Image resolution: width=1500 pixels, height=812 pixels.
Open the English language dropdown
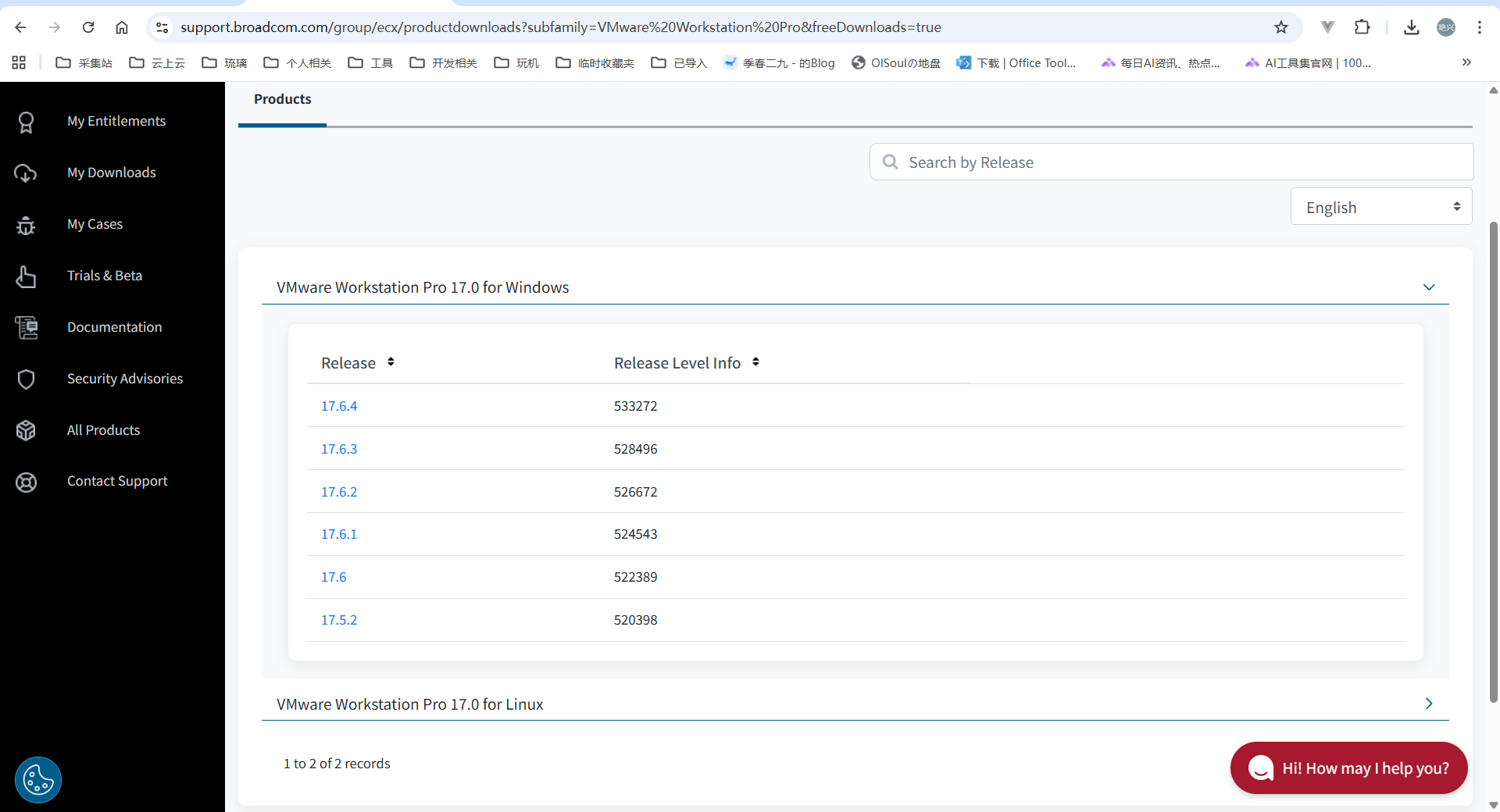coord(1380,207)
